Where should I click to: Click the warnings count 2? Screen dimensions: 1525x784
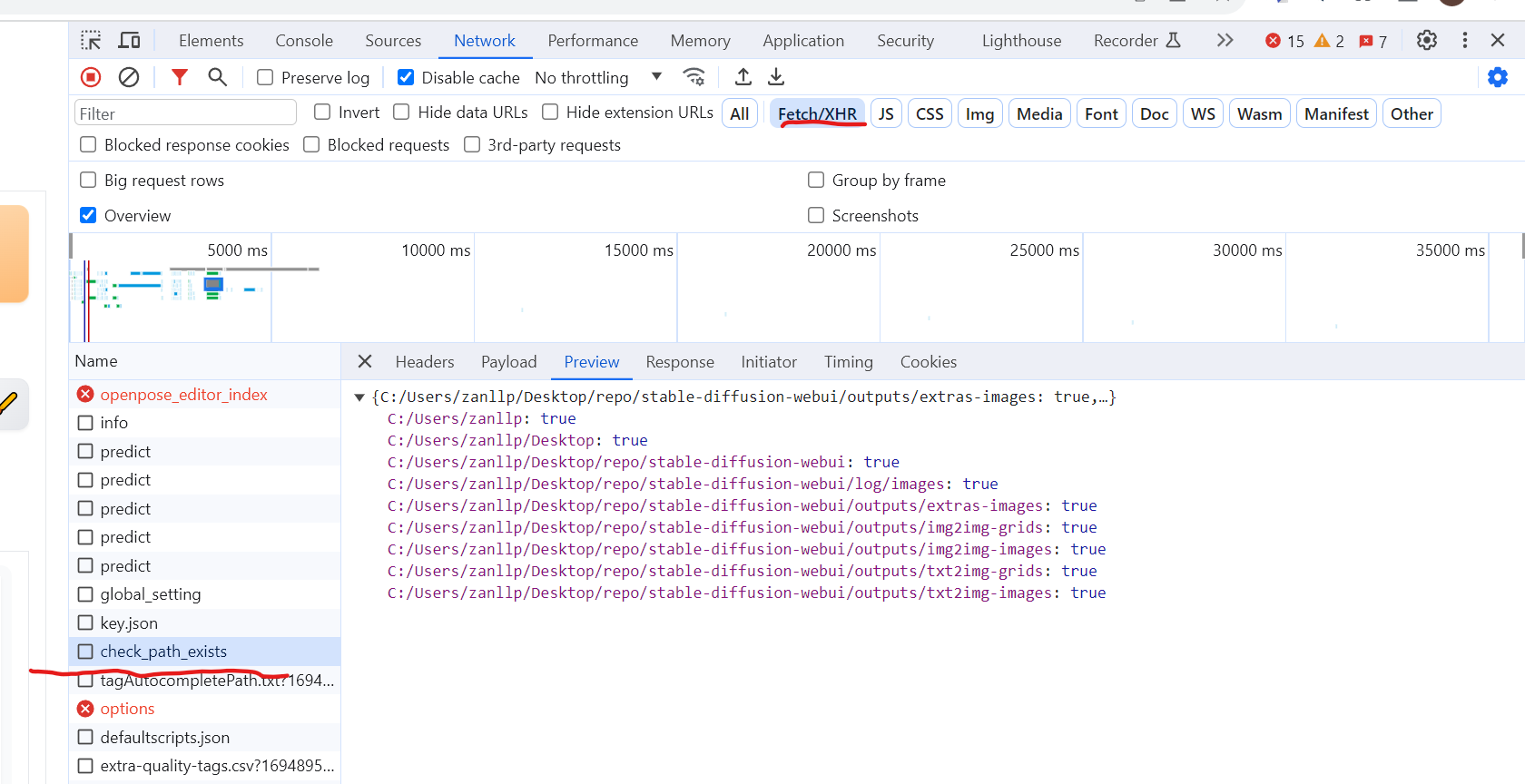click(1329, 41)
